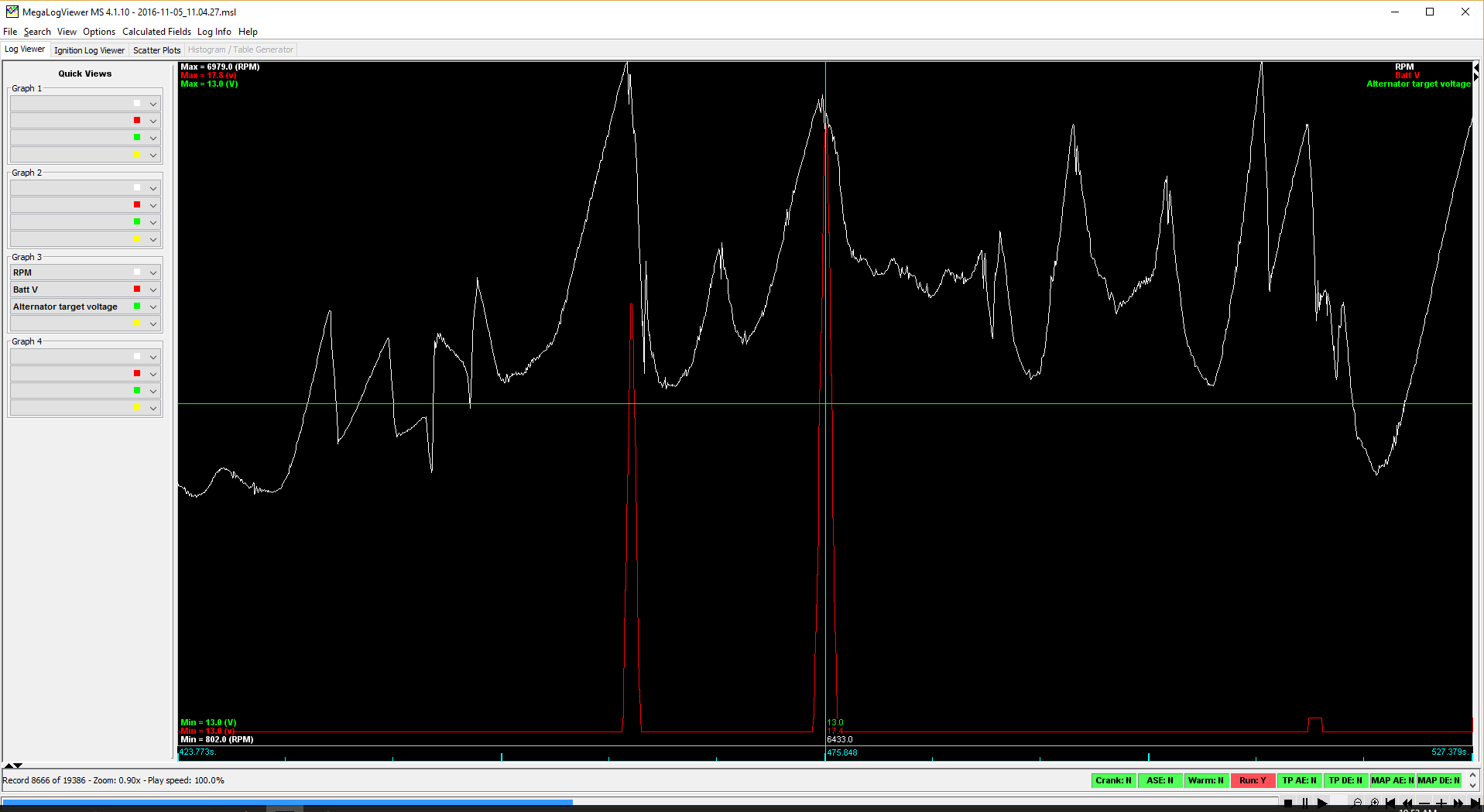Zoom out with magnifier minus icon

pos(1357,803)
